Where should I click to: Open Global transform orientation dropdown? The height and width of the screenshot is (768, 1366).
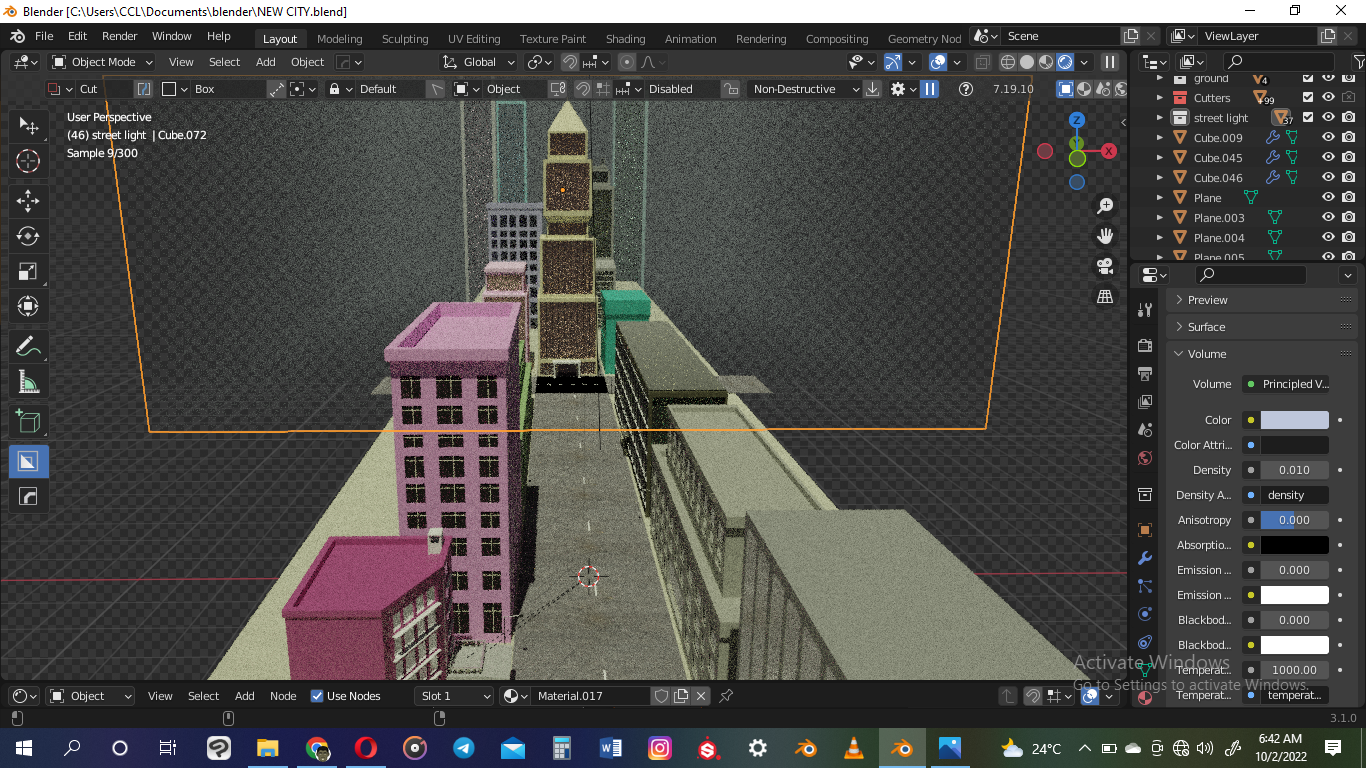pos(478,62)
